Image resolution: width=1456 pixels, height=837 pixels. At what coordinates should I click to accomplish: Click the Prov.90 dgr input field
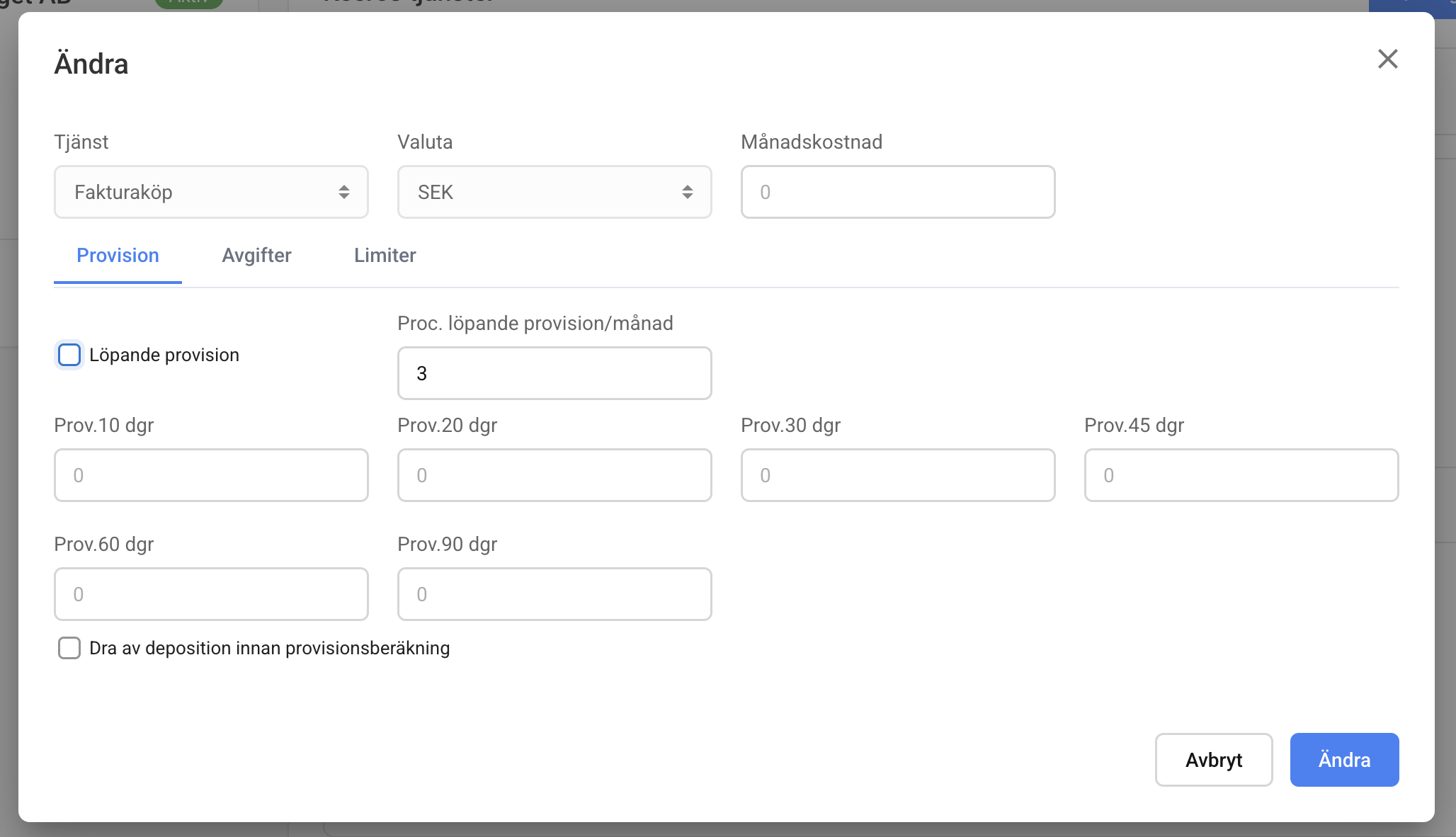click(554, 594)
